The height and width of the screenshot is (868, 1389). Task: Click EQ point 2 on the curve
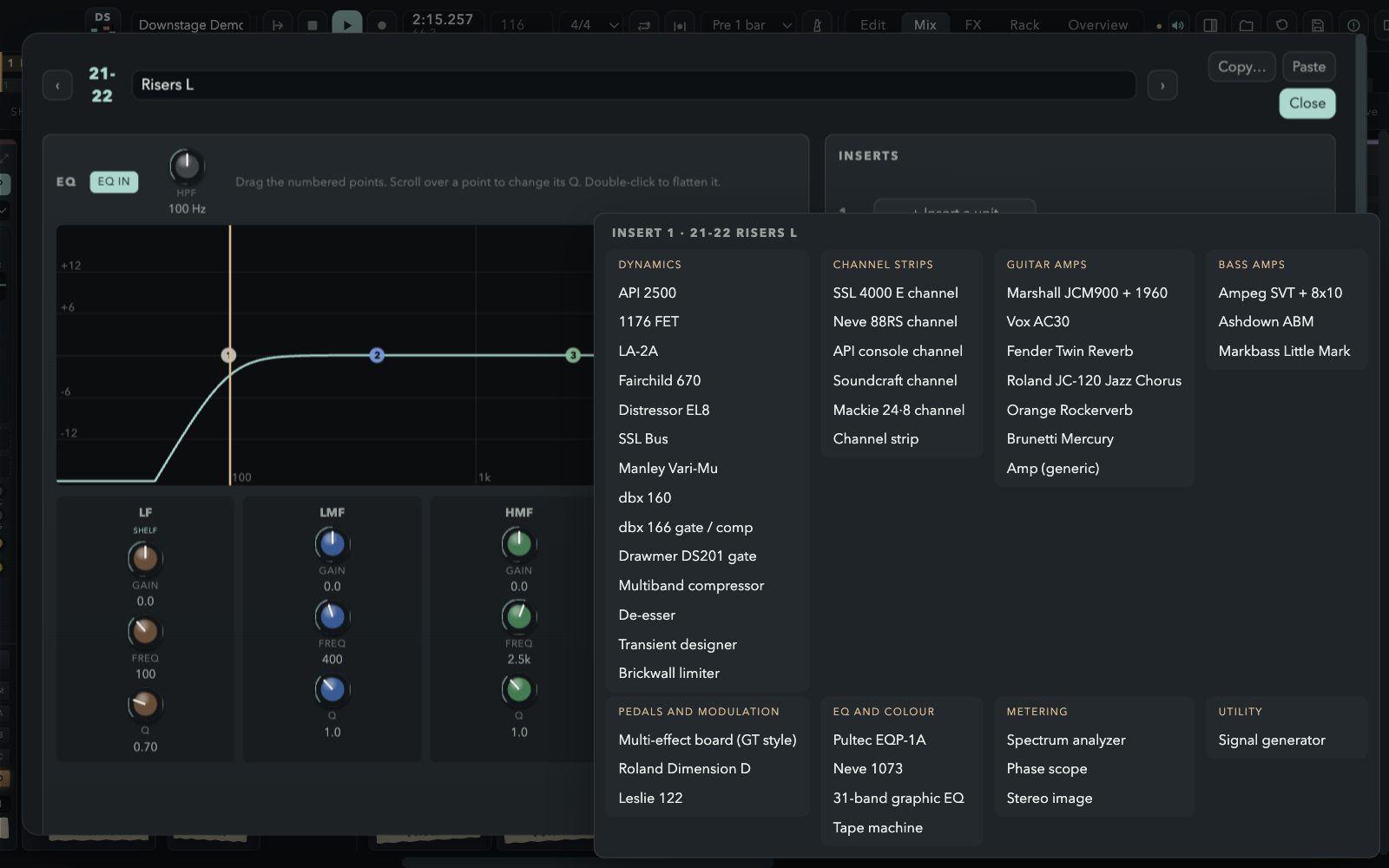pos(377,355)
